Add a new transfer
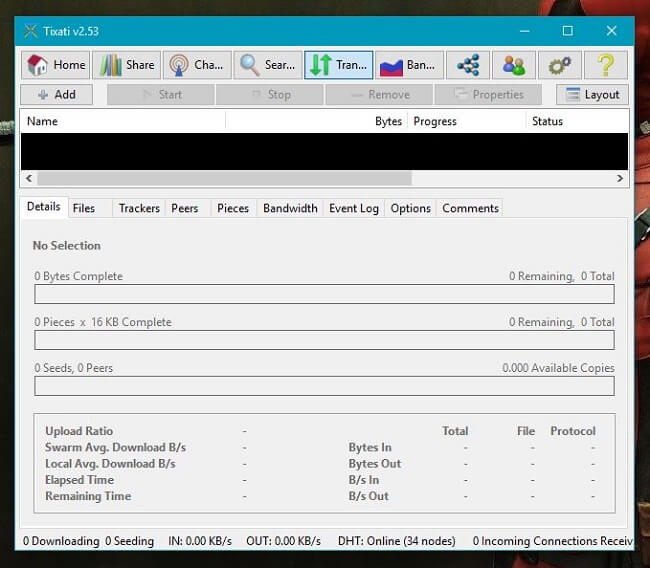This screenshot has height=568, width=650. pyautogui.click(x=57, y=95)
